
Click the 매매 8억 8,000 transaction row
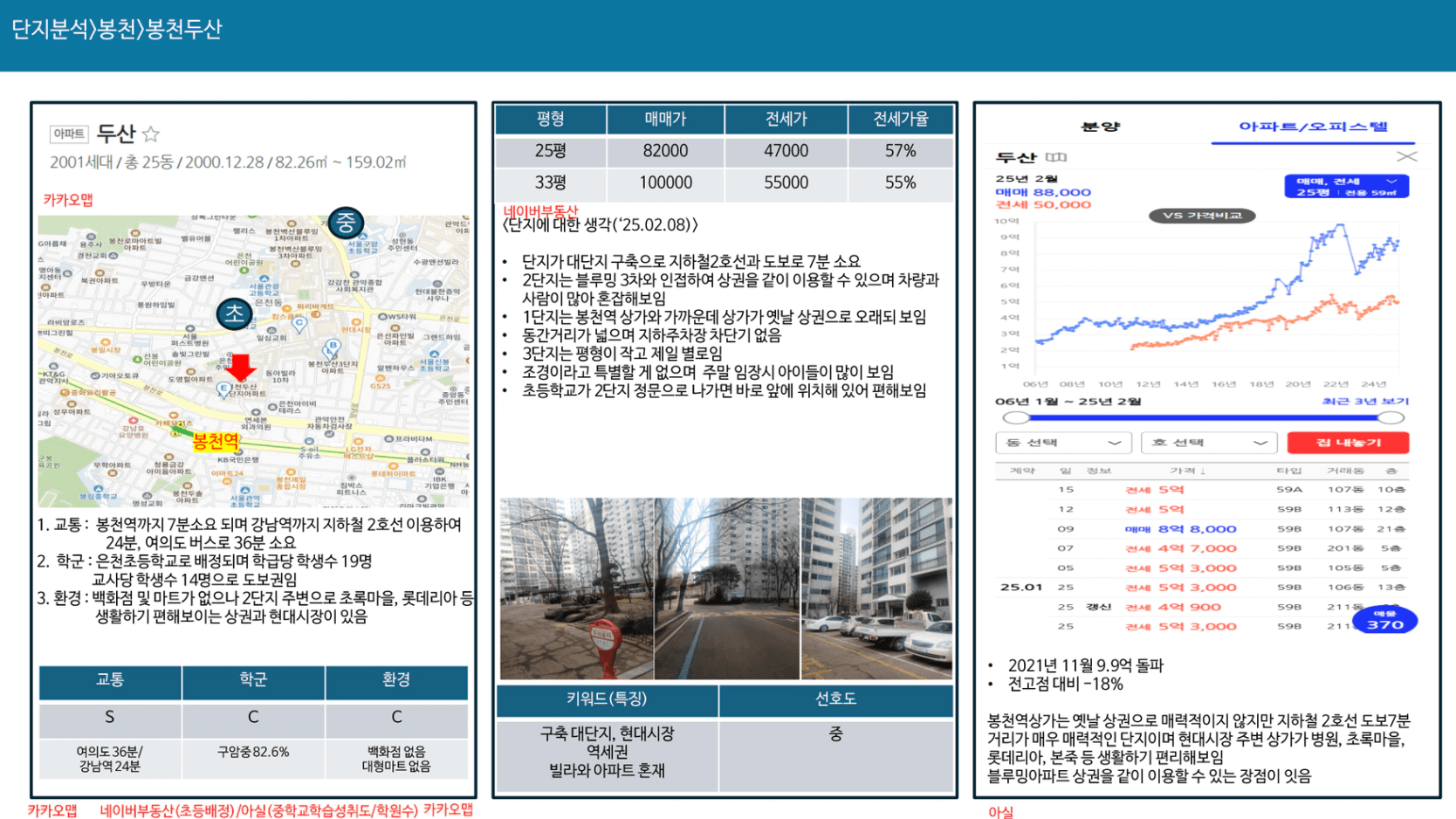[x=1202, y=529]
